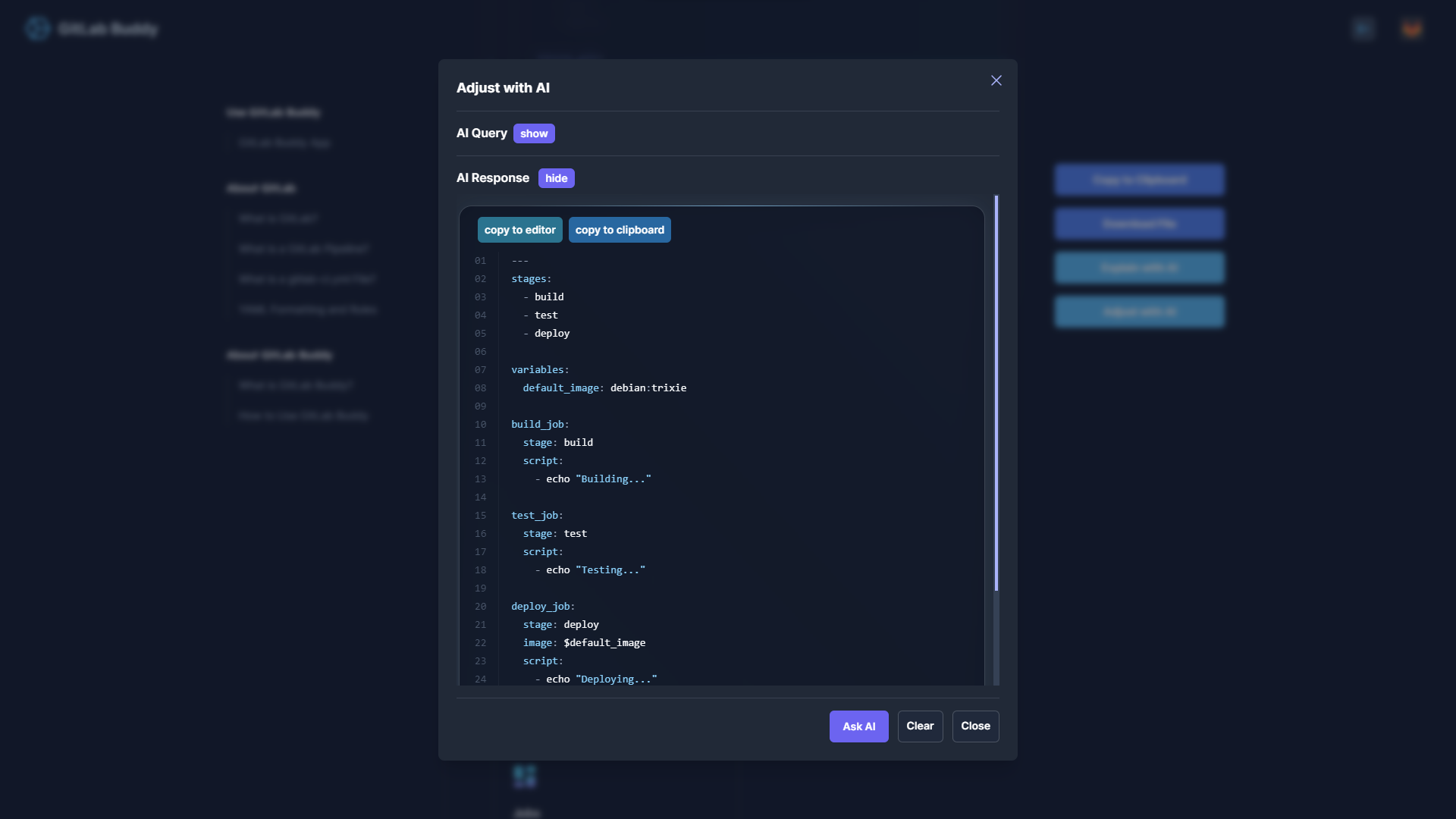Image resolution: width=1456 pixels, height=819 pixels.
Task: Copy AI response code to clipboard
Action: pos(619,230)
